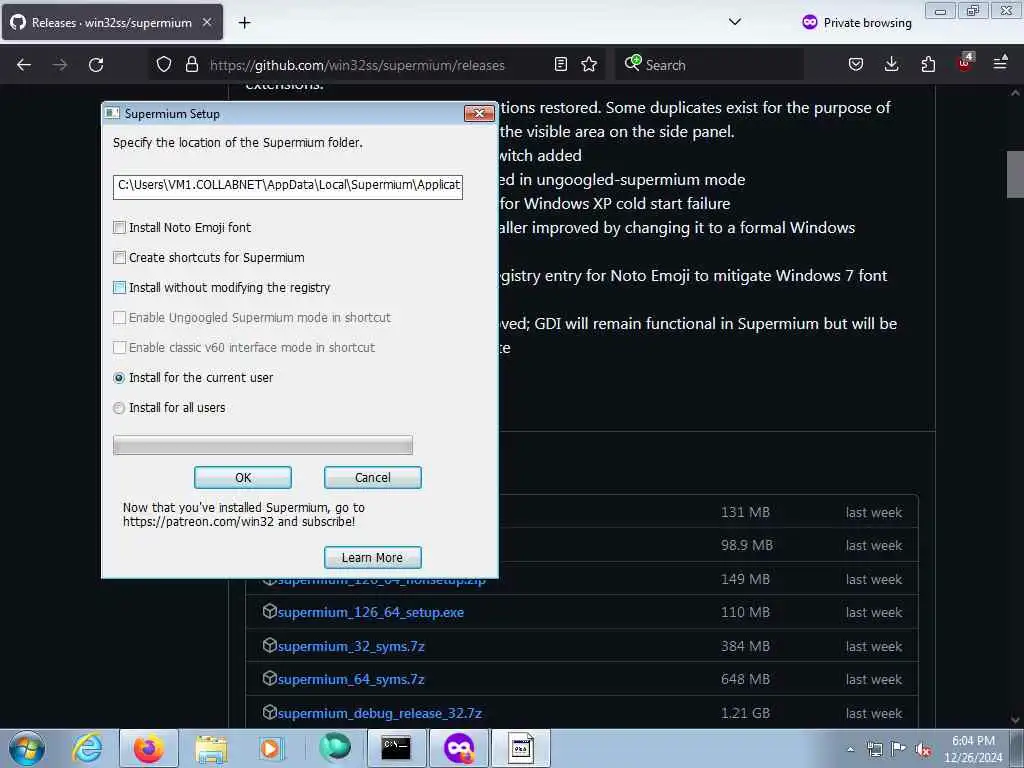Click Cancel in Supermium Setup

point(373,477)
